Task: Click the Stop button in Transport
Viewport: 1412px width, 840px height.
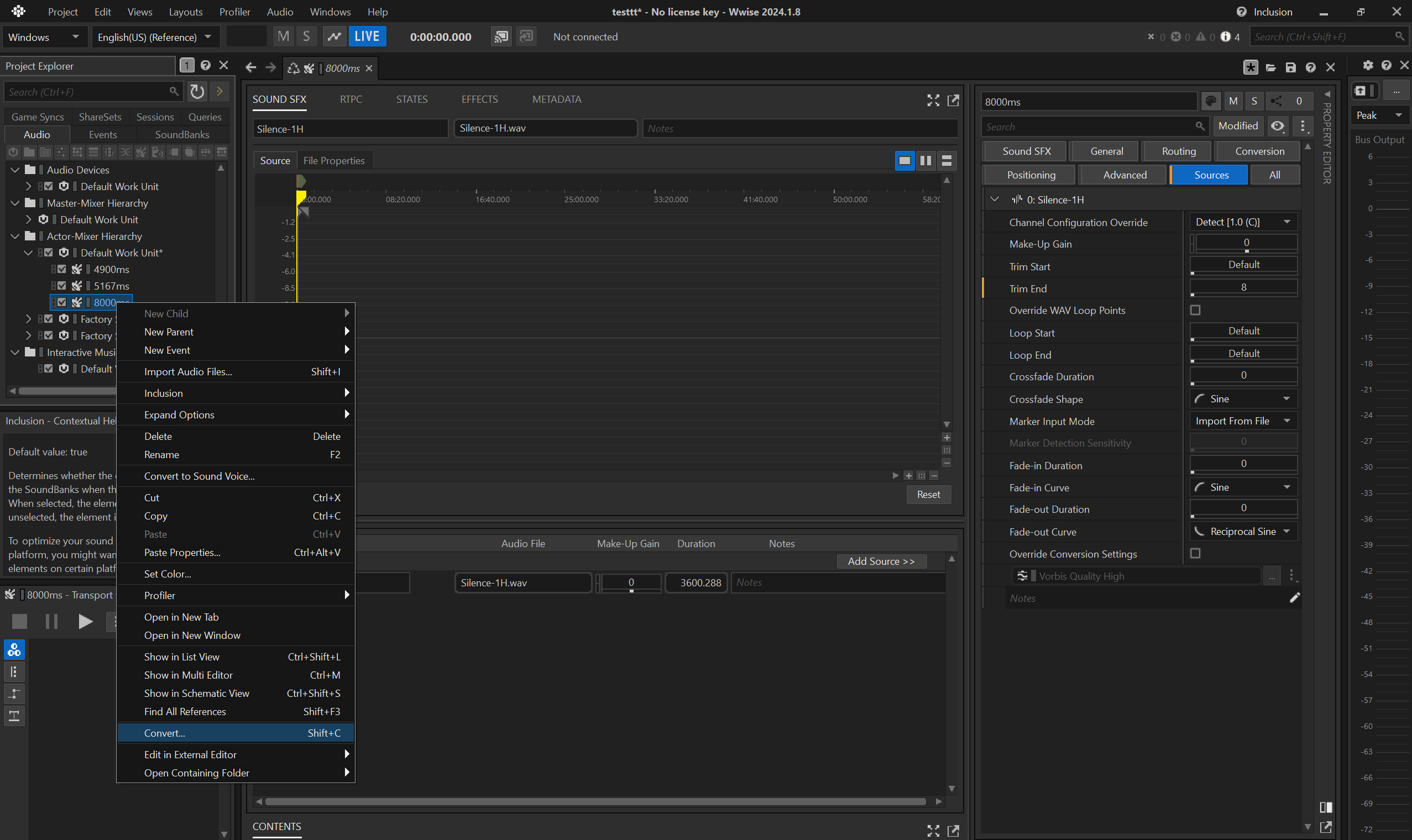Action: pos(20,622)
